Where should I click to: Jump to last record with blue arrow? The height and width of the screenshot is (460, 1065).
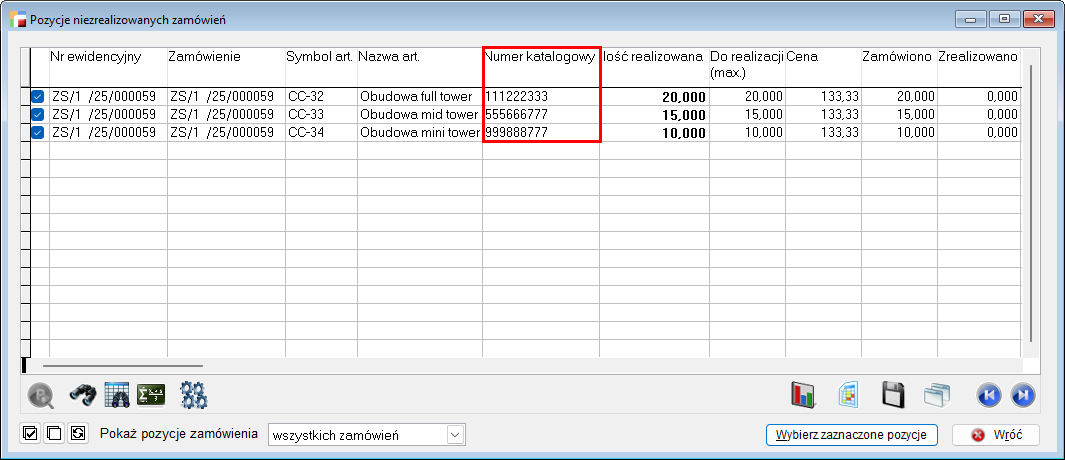[1022, 395]
